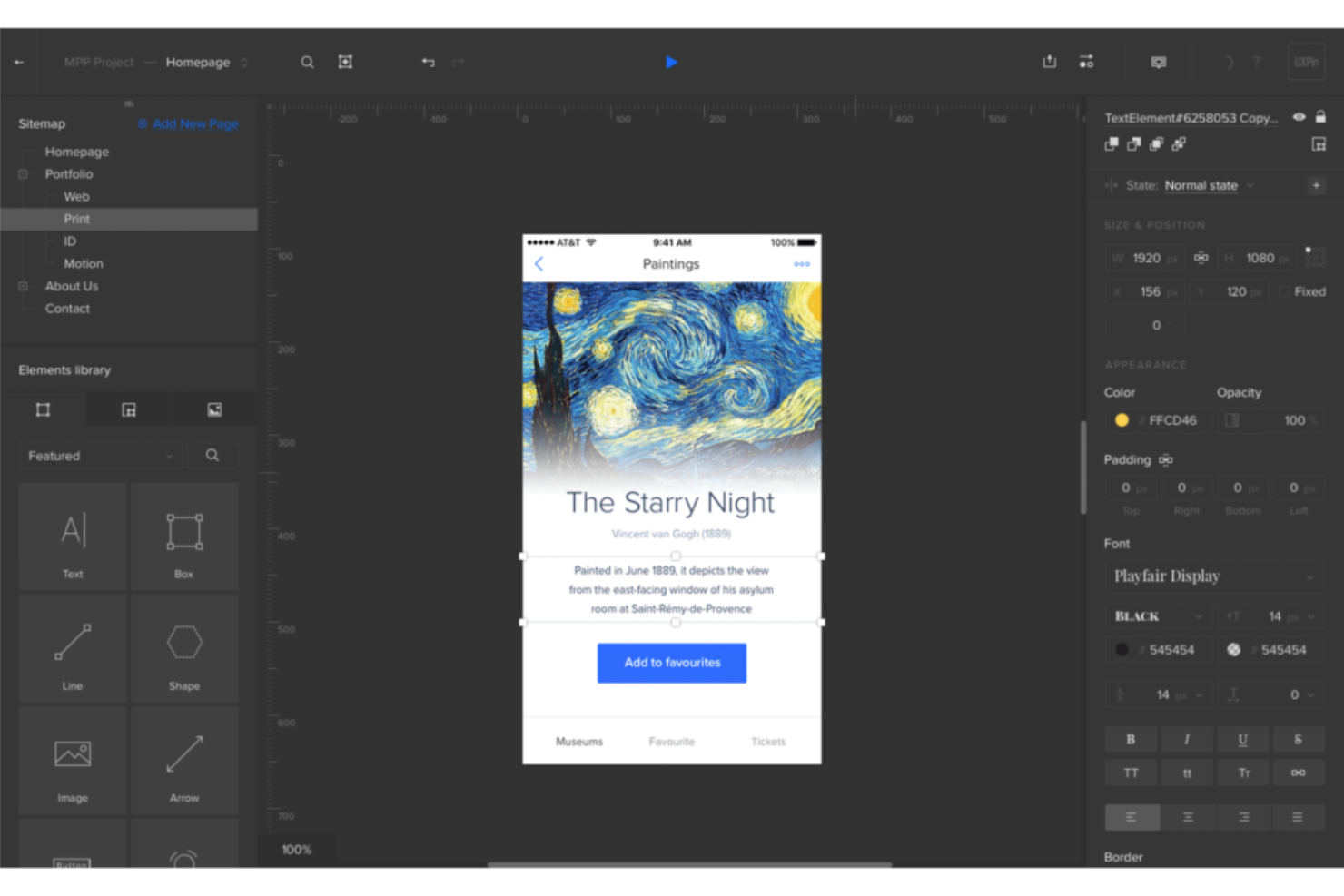
Task: Toggle bold formatting (B)
Action: [x=1131, y=740]
